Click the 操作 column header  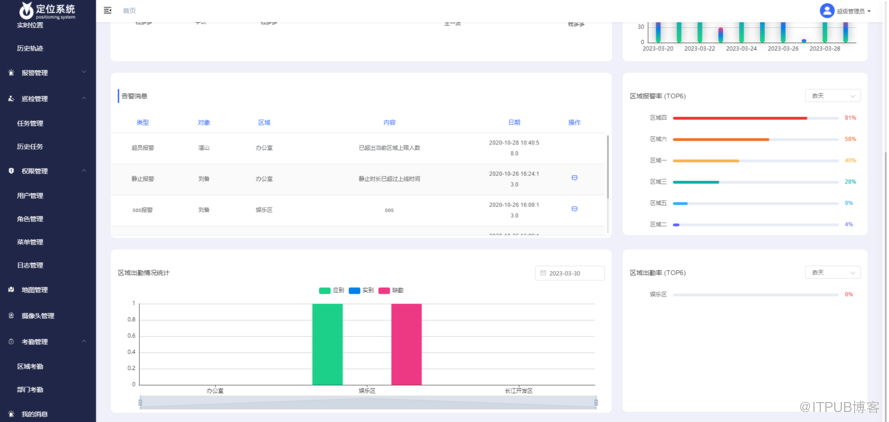coord(574,123)
